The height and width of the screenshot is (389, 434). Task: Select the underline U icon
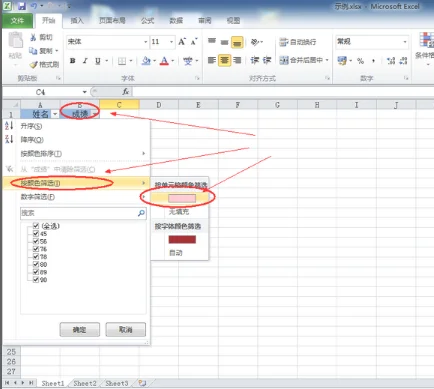98,61
